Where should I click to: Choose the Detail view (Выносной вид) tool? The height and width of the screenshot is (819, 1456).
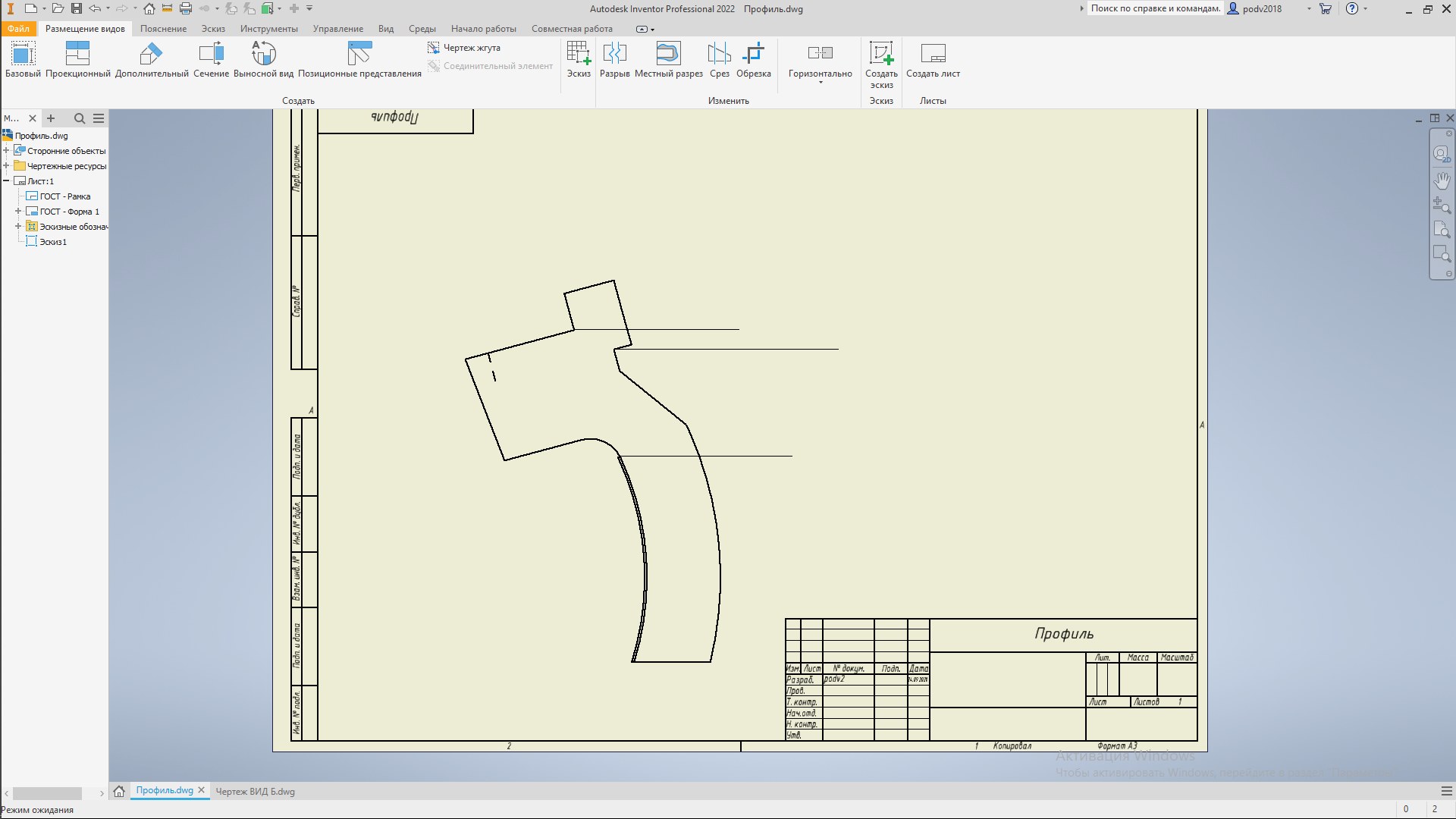263,54
